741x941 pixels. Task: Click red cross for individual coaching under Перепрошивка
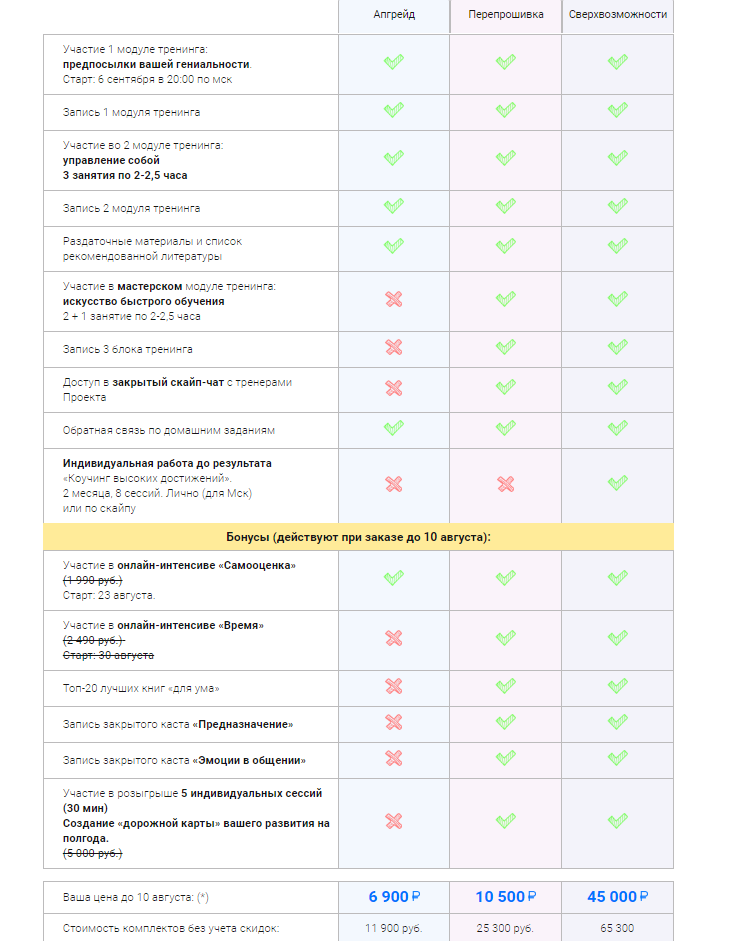click(506, 484)
